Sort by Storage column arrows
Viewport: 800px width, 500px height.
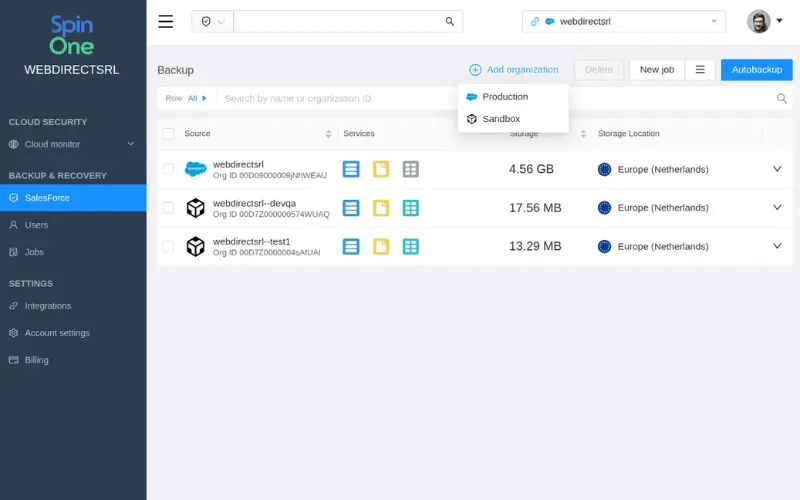583,134
